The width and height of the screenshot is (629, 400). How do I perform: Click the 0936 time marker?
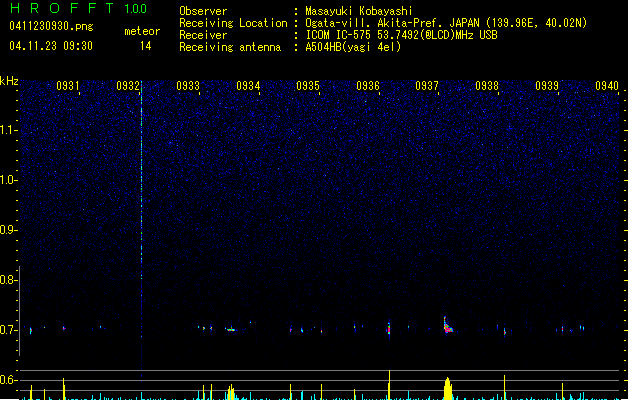(368, 86)
